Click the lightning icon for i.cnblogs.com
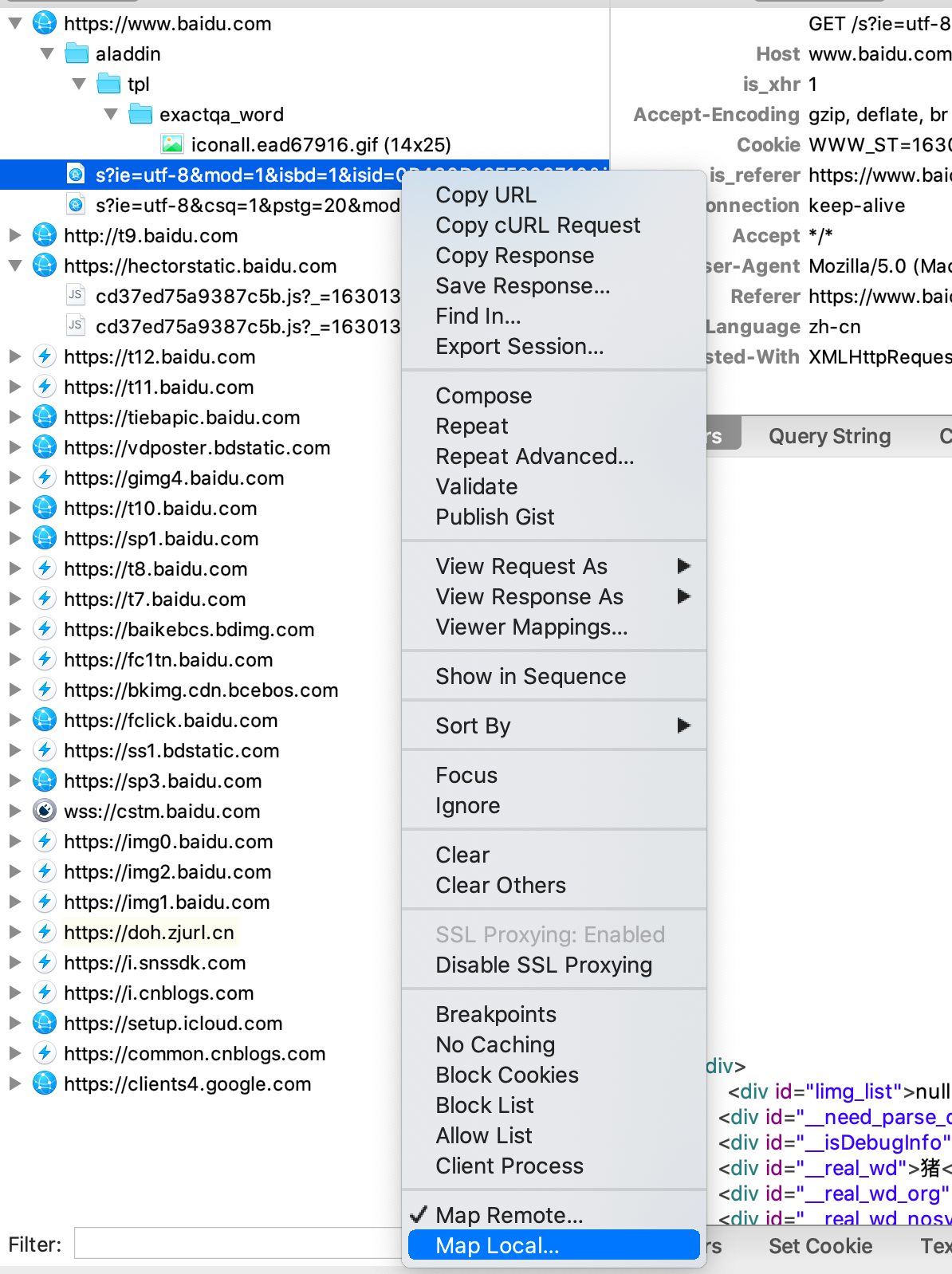Screen dimensions: 952x1274 click(x=45, y=993)
